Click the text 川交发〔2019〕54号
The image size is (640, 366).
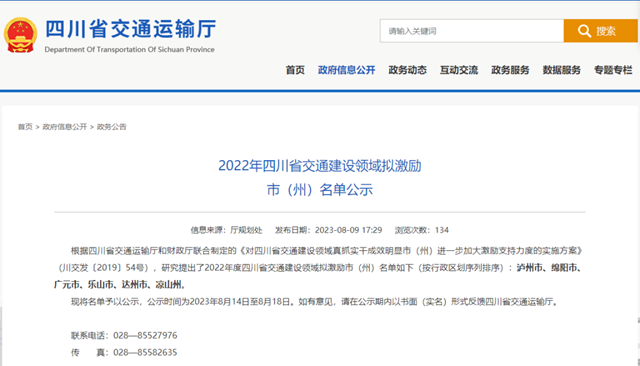pyautogui.click(x=104, y=268)
